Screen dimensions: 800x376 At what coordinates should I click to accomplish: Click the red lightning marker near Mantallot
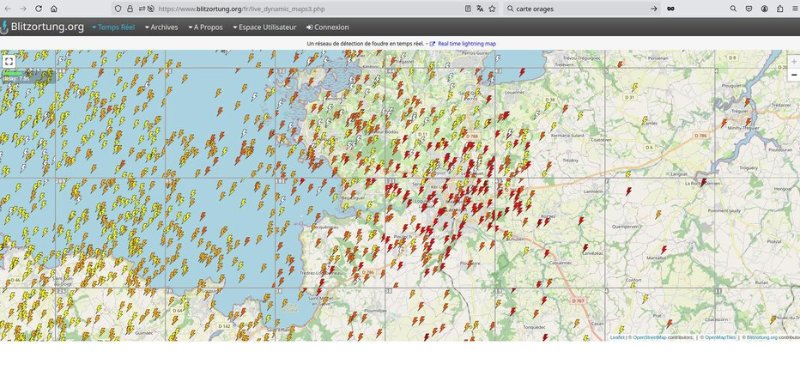pos(664,249)
